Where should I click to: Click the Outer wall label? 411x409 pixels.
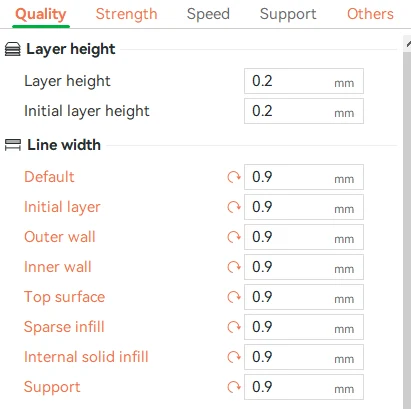click(x=60, y=237)
